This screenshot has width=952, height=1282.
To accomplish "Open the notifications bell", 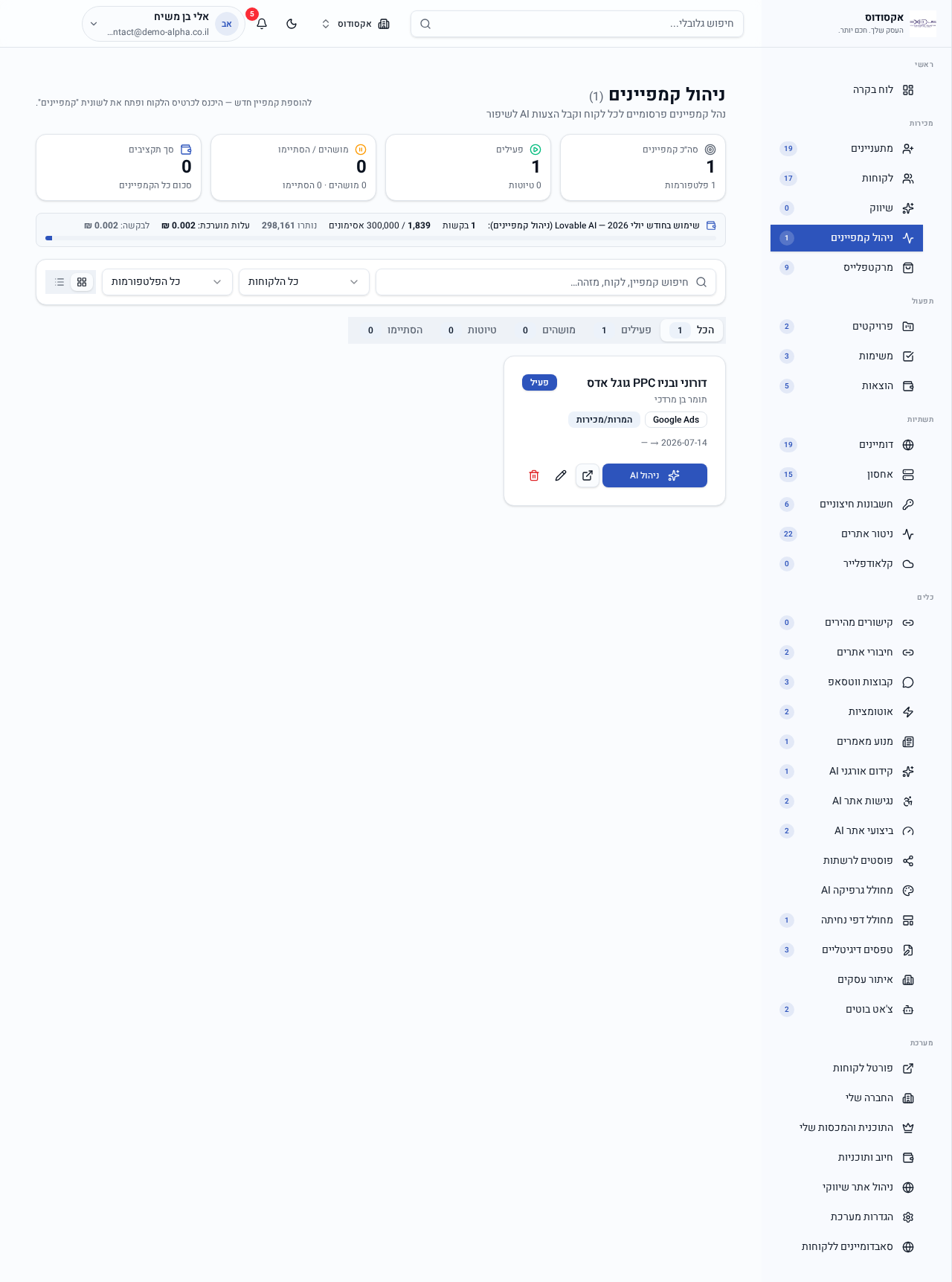I will 262,24.
